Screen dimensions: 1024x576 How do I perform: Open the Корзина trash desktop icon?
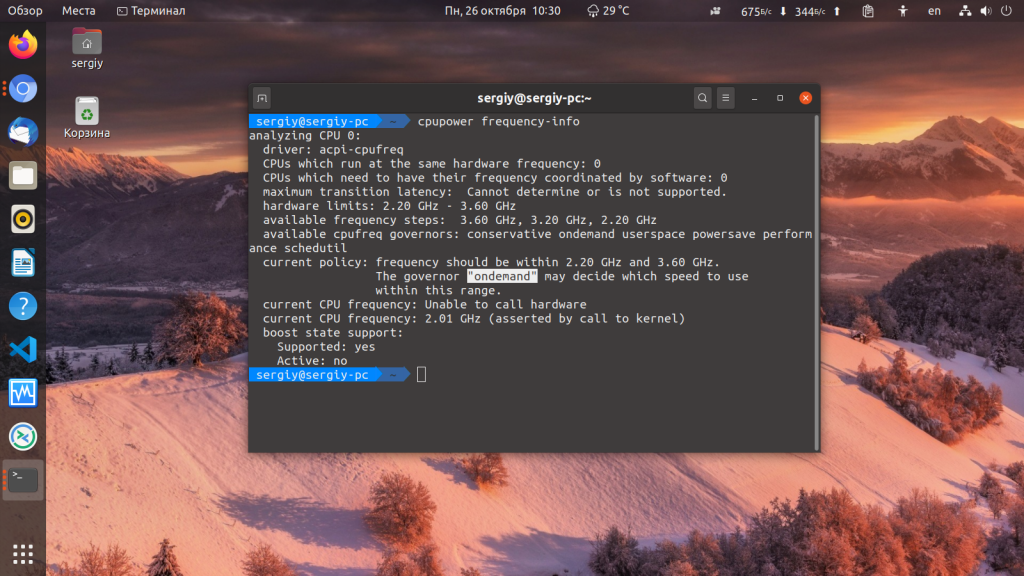point(87,118)
